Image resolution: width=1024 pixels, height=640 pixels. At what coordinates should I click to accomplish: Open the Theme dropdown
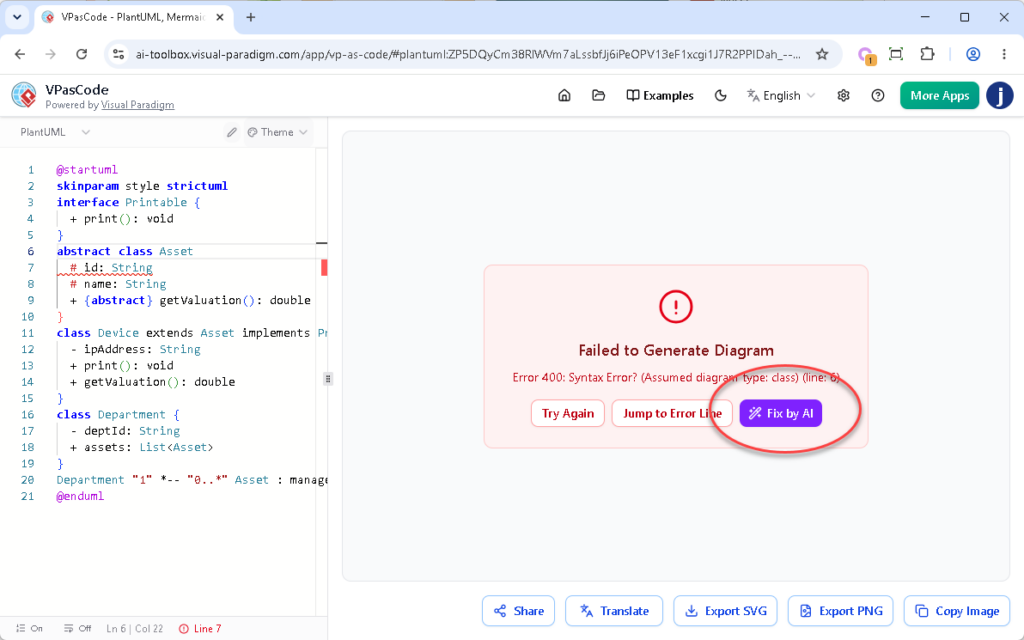click(278, 132)
